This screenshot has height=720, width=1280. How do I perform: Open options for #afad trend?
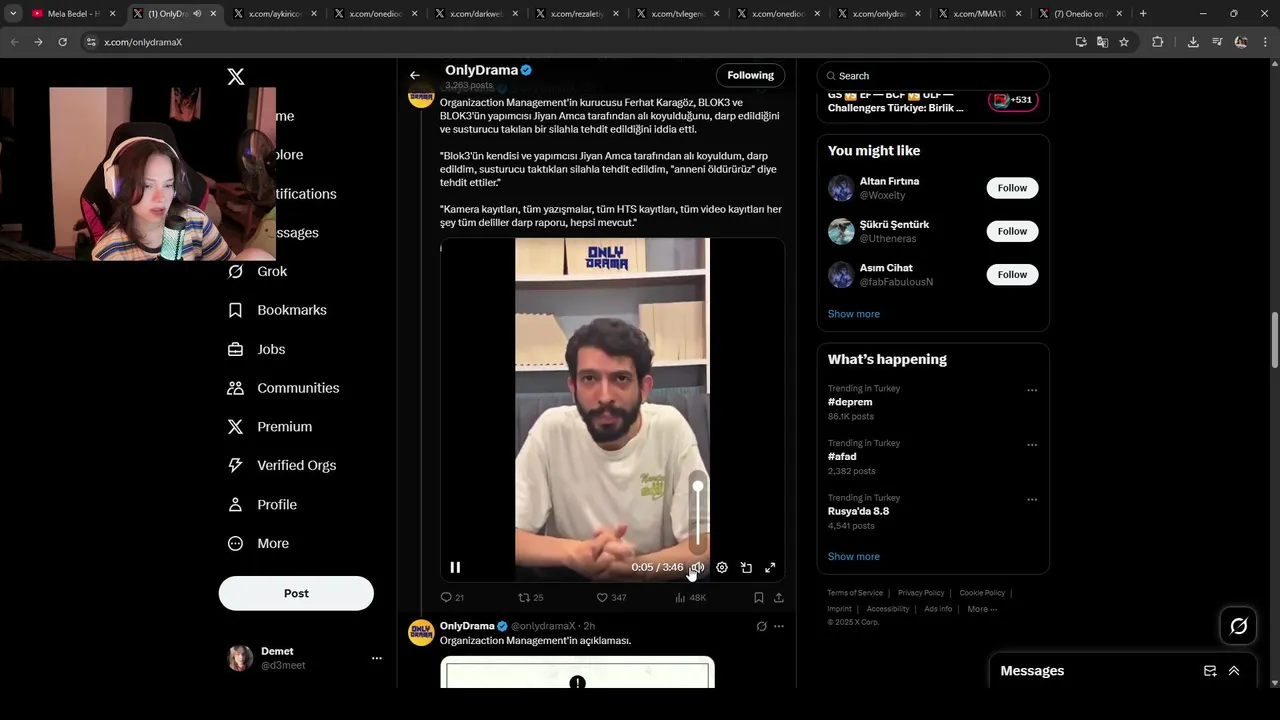coord(1032,445)
